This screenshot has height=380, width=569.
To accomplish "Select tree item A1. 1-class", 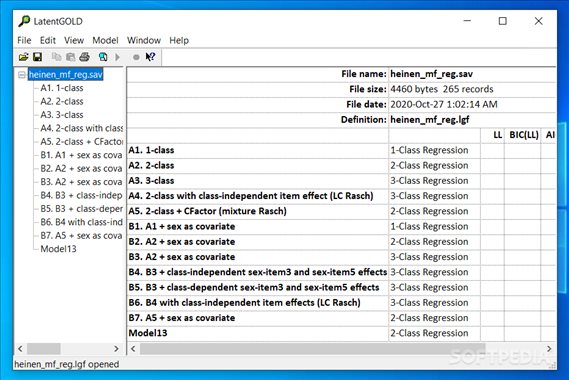I will tap(62, 88).
